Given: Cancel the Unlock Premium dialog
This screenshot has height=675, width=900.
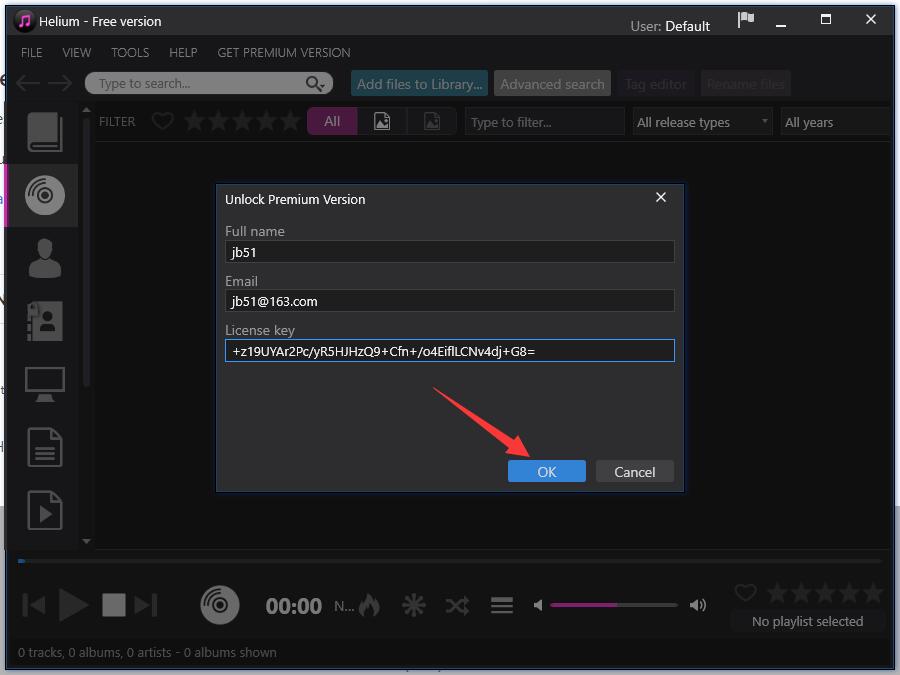Looking at the screenshot, I should [634, 471].
